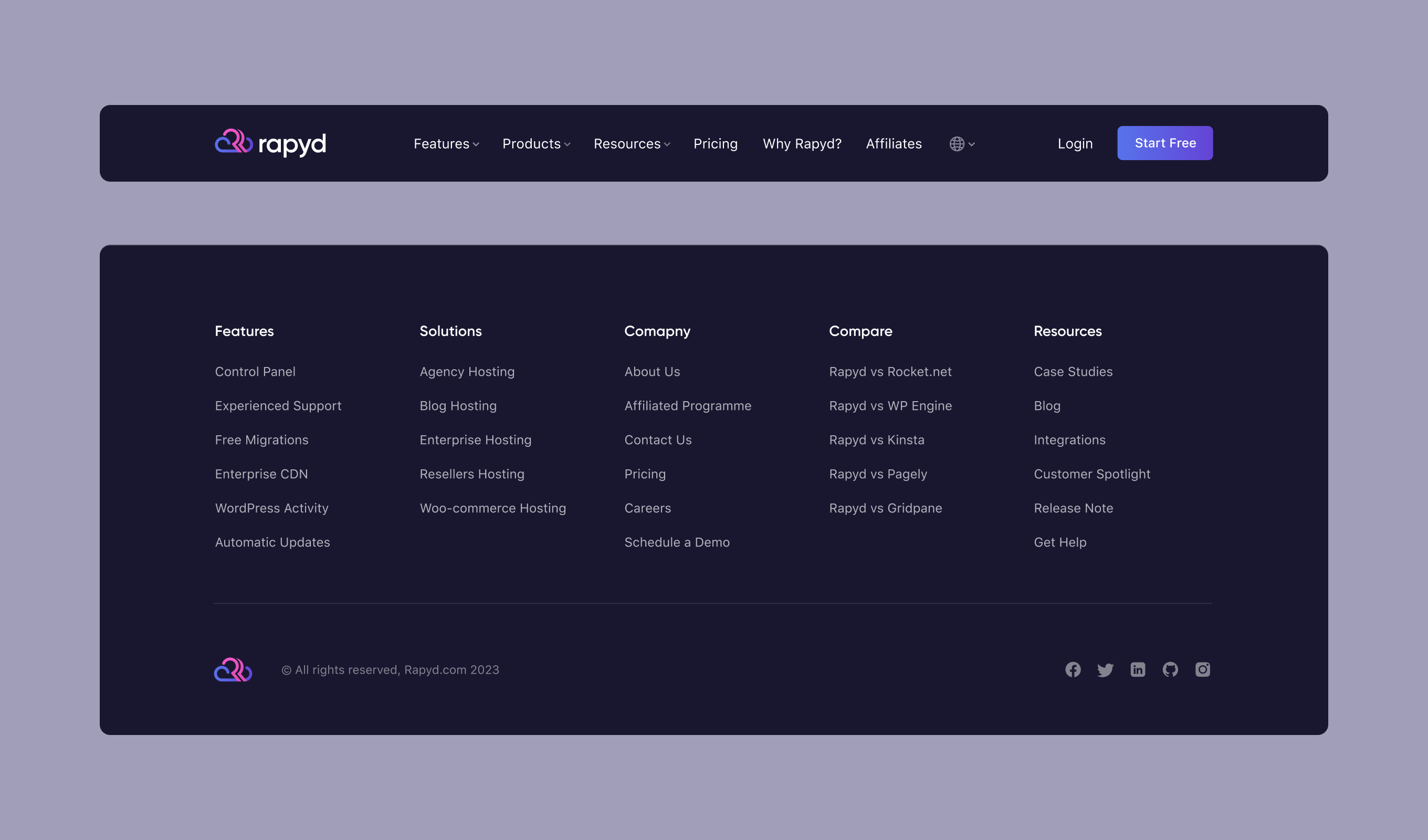Click the rapyd cloud logo in the footer

click(x=233, y=669)
